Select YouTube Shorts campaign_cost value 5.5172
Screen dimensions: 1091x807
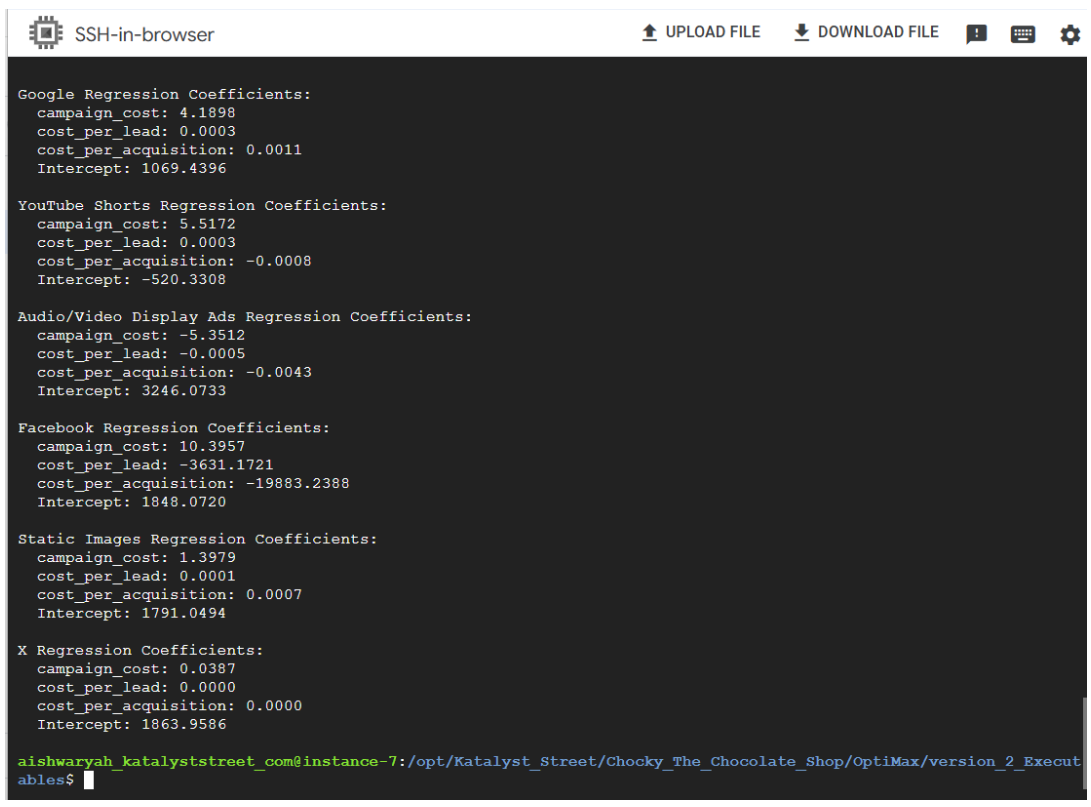click(207, 224)
